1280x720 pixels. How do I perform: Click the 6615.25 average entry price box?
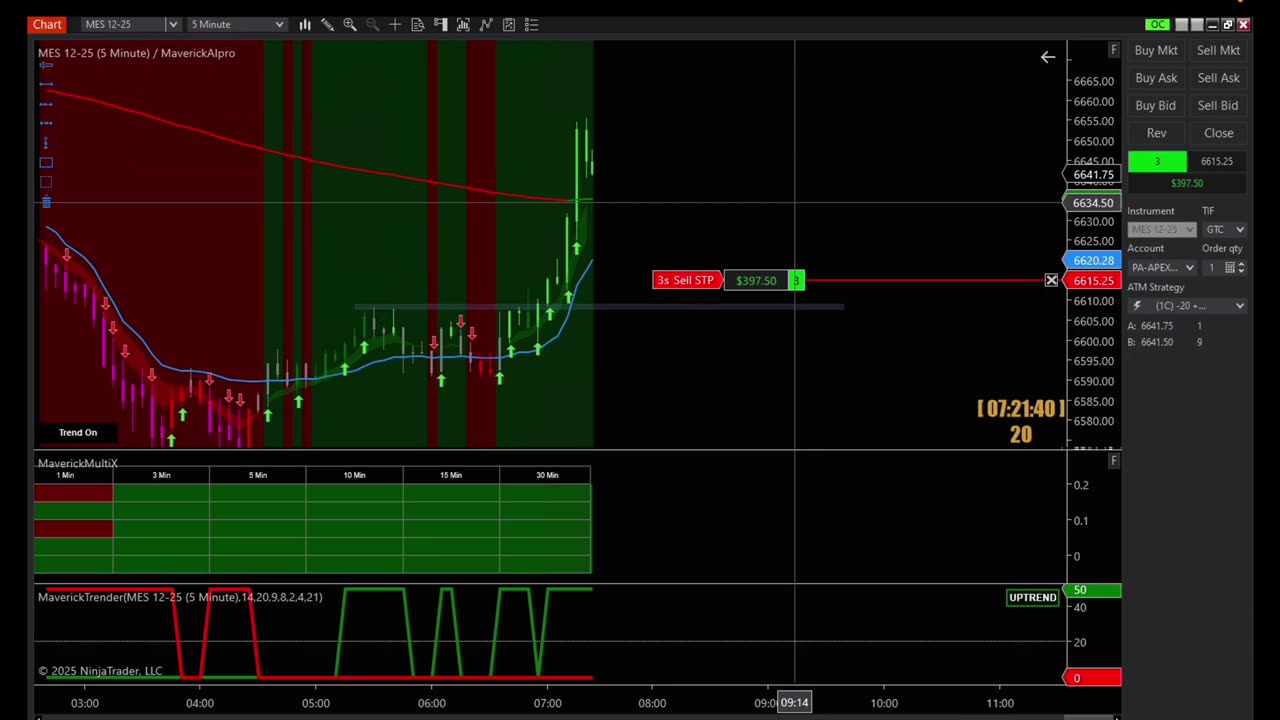coord(1217,162)
